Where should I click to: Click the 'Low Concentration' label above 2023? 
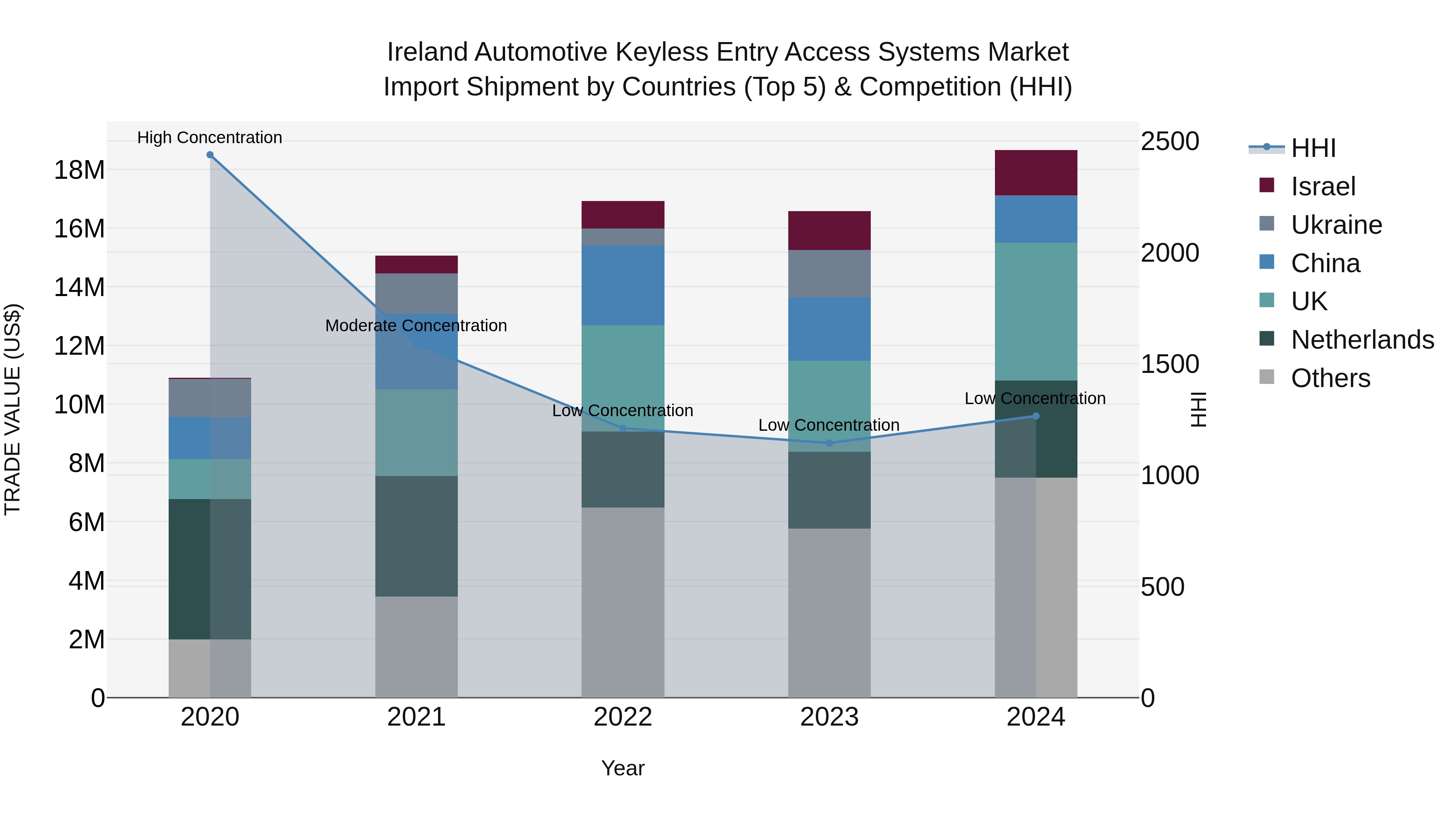tap(829, 425)
